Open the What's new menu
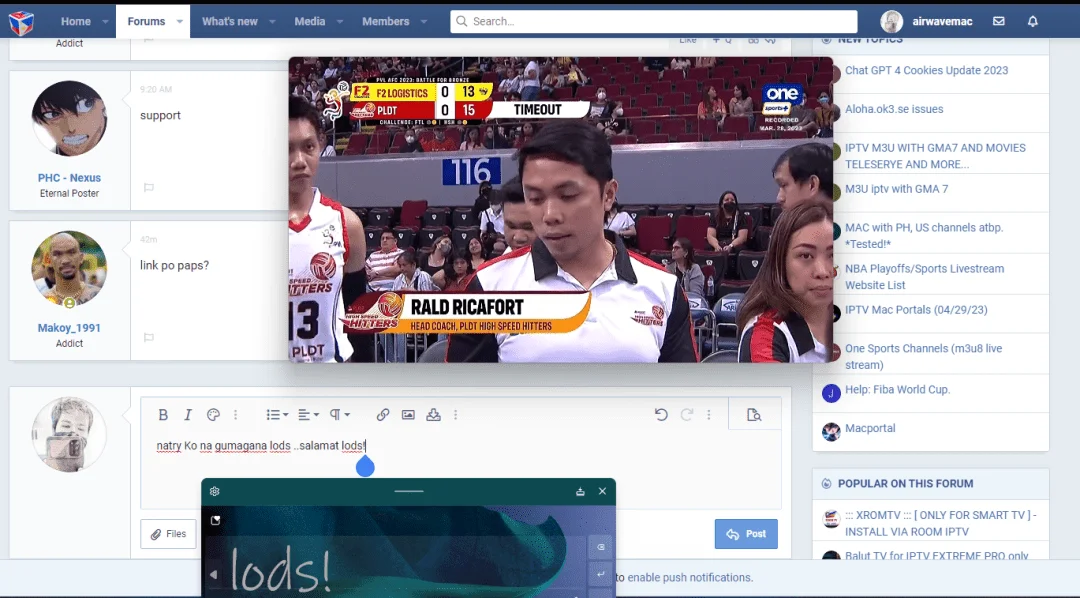 coord(230,21)
